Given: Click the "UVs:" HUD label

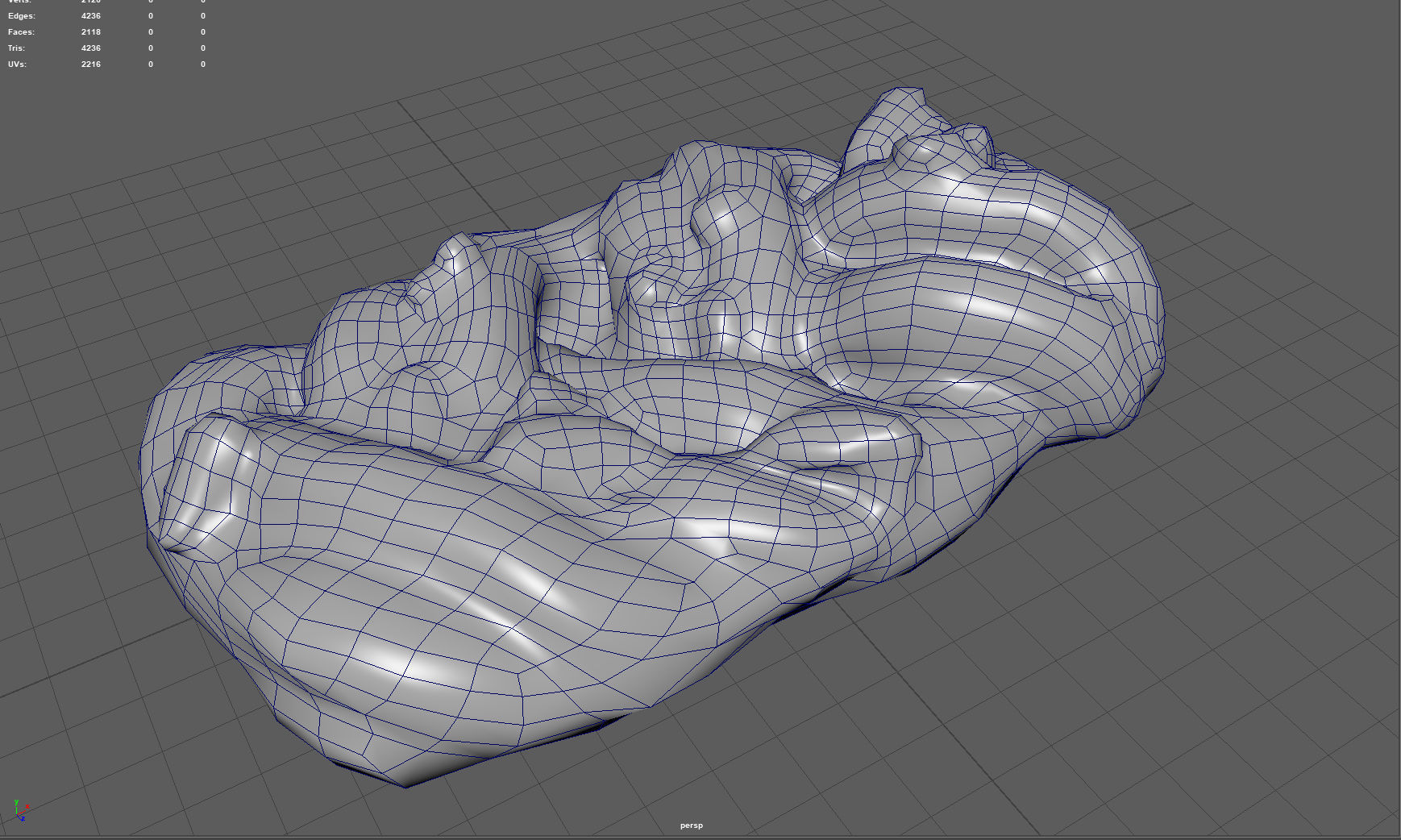Looking at the screenshot, I should pyautogui.click(x=17, y=64).
